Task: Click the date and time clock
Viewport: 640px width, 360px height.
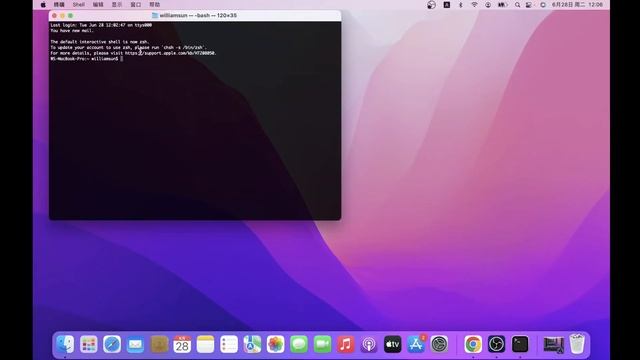Action: pos(577,4)
